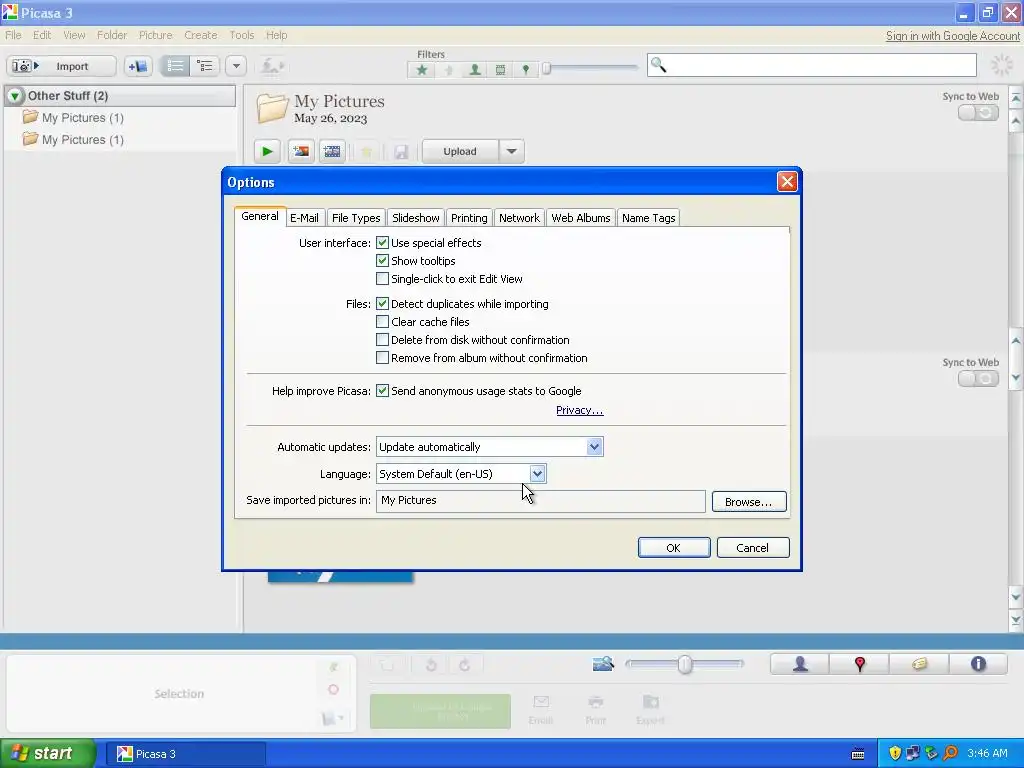The image size is (1024, 768).
Task: Click the Save imported pictures in field
Action: 541,501
